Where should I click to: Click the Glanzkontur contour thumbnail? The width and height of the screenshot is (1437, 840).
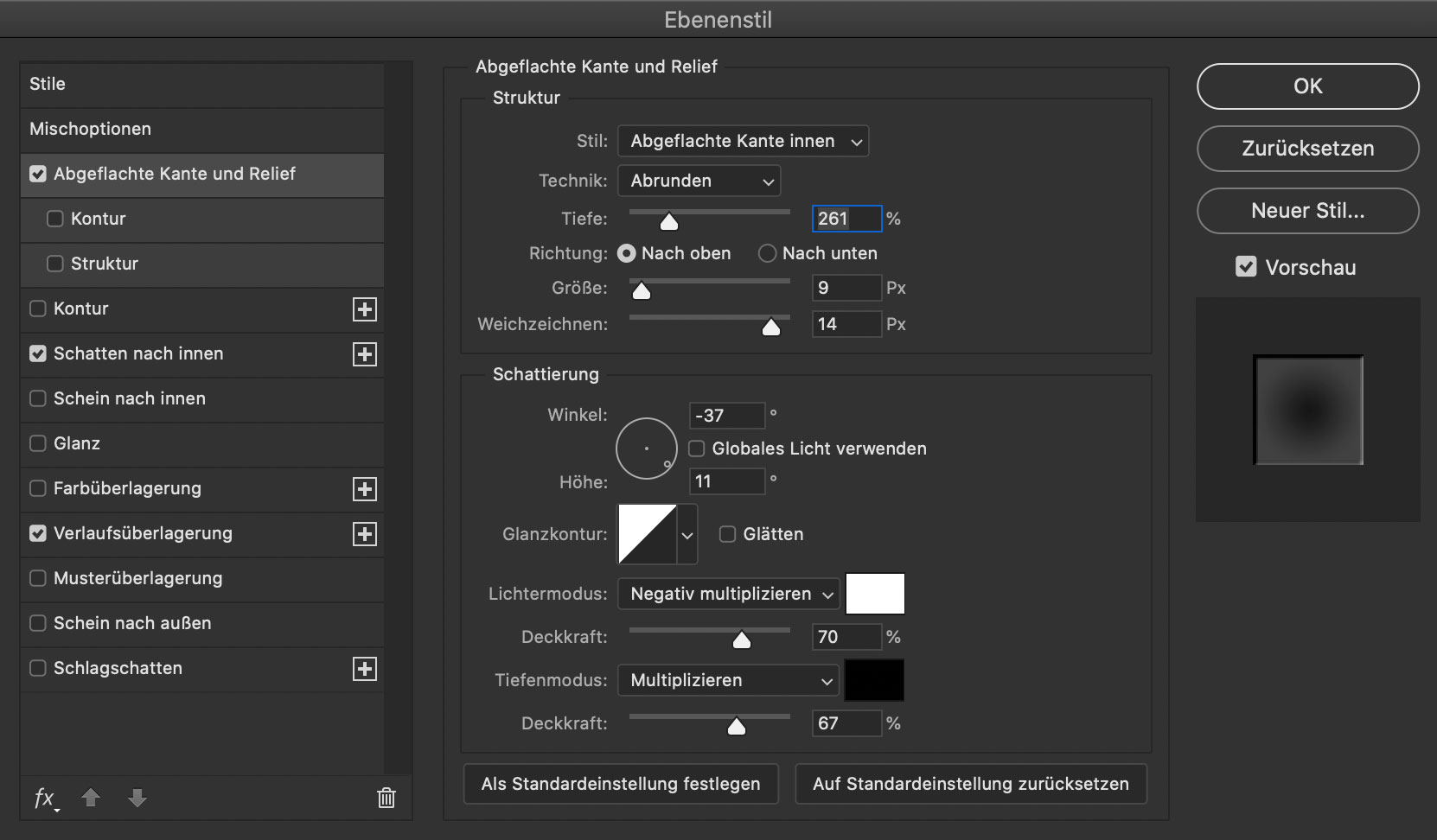click(x=648, y=535)
